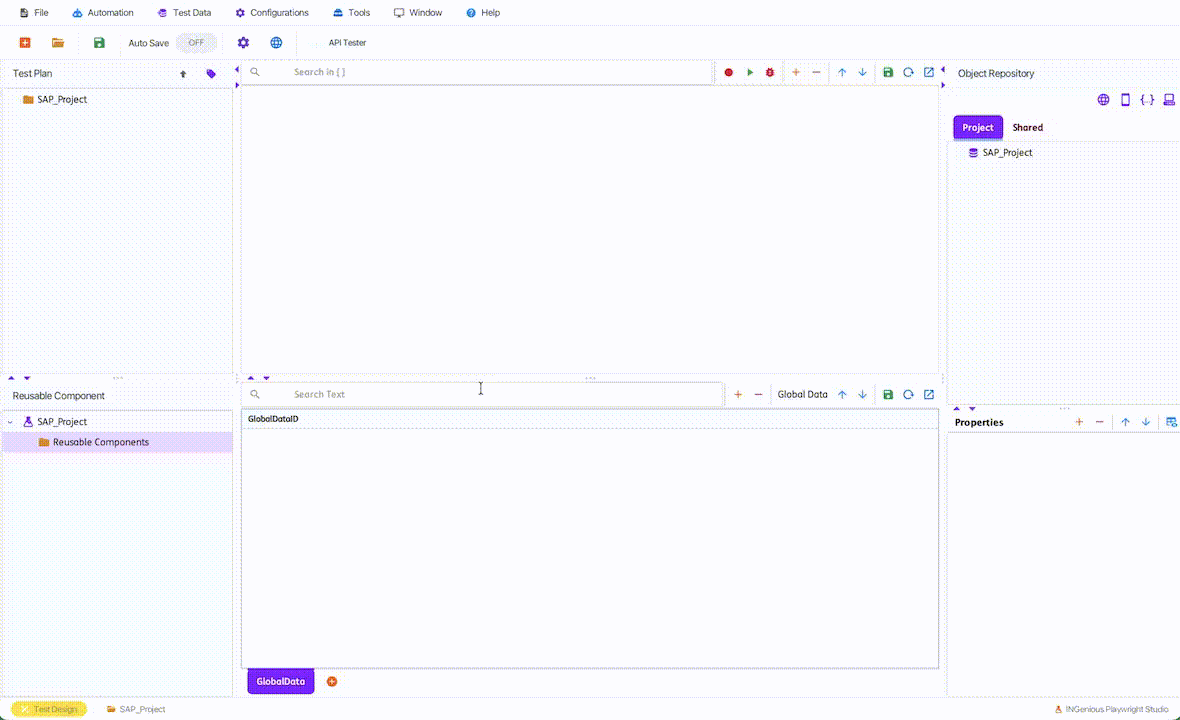1180x720 pixels.
Task: Click the Search Text field
Action: tap(482, 394)
